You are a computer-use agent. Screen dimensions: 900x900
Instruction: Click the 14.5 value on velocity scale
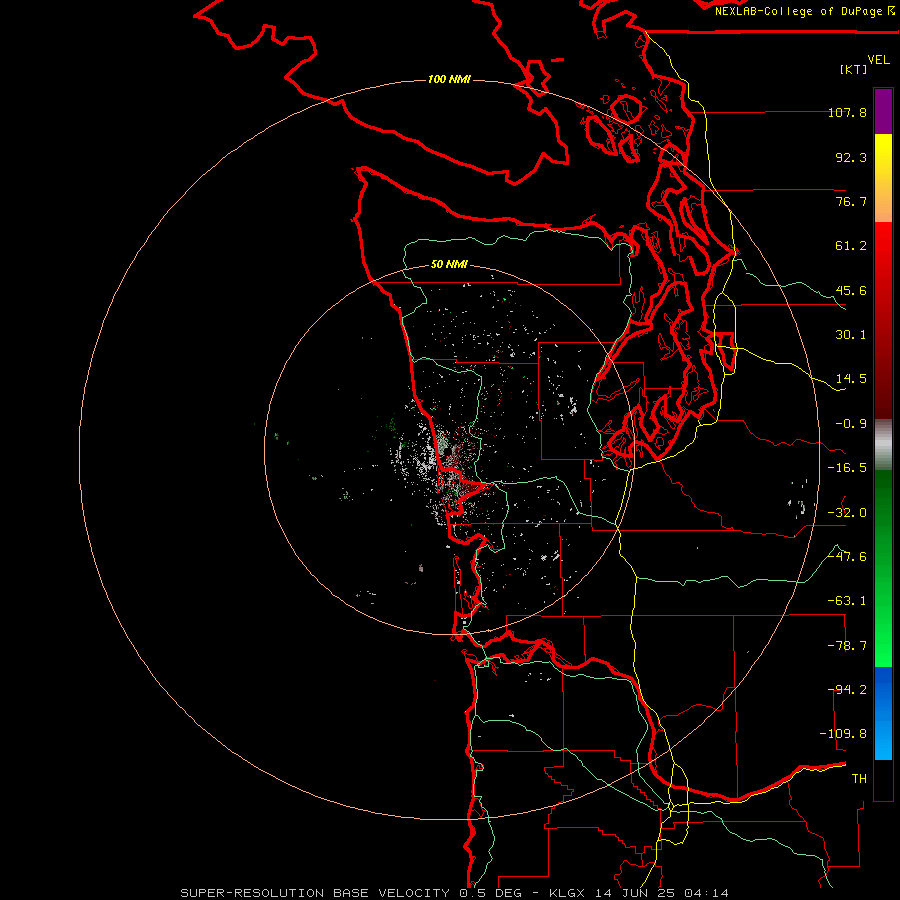tap(851, 379)
